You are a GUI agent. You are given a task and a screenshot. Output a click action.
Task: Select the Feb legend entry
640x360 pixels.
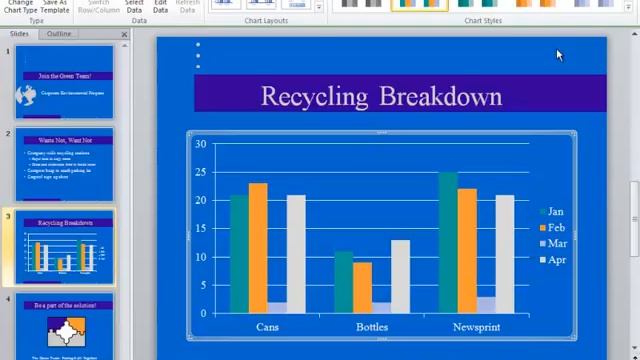click(x=552, y=227)
